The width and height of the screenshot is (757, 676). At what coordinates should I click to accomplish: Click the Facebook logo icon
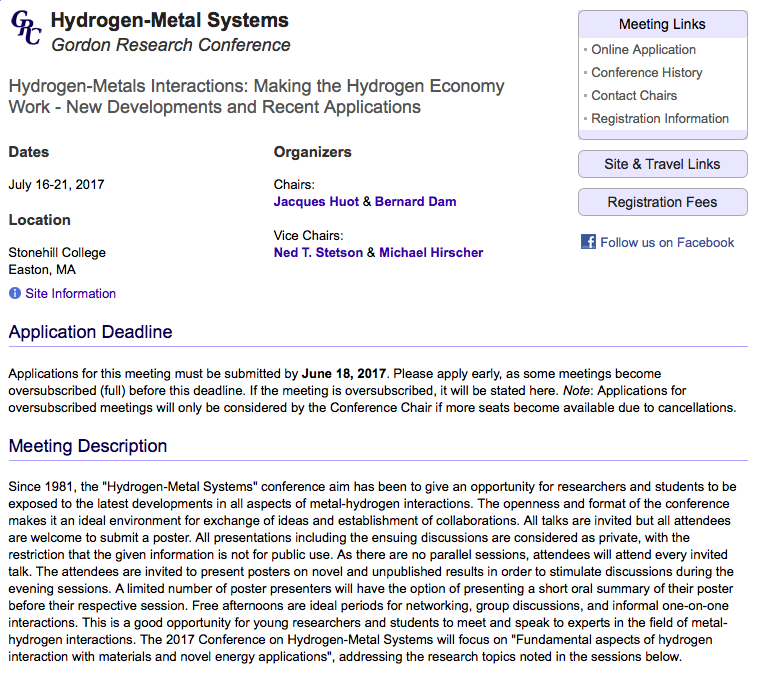click(x=588, y=242)
